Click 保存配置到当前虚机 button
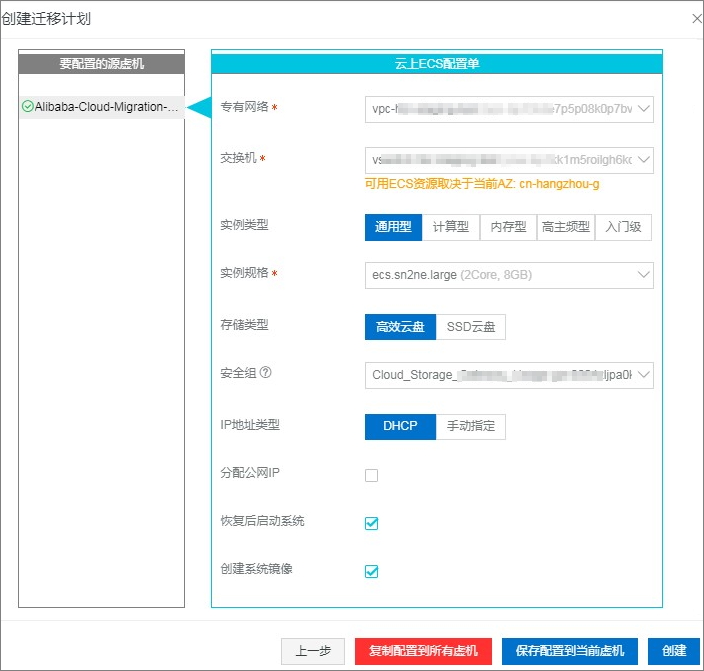This screenshot has height=671, width=704. (x=570, y=651)
